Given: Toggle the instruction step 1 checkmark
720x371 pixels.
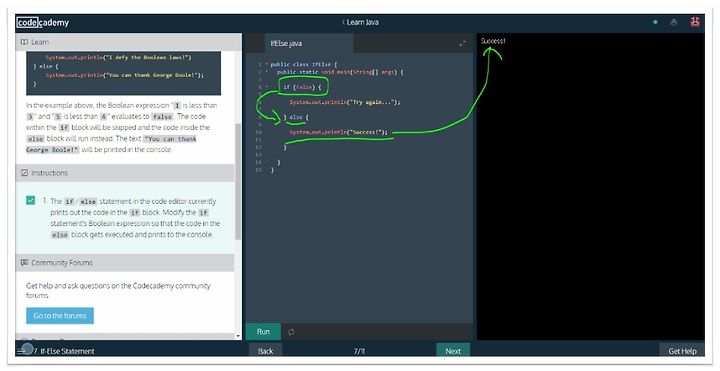Looking at the screenshot, I should click(30, 200).
